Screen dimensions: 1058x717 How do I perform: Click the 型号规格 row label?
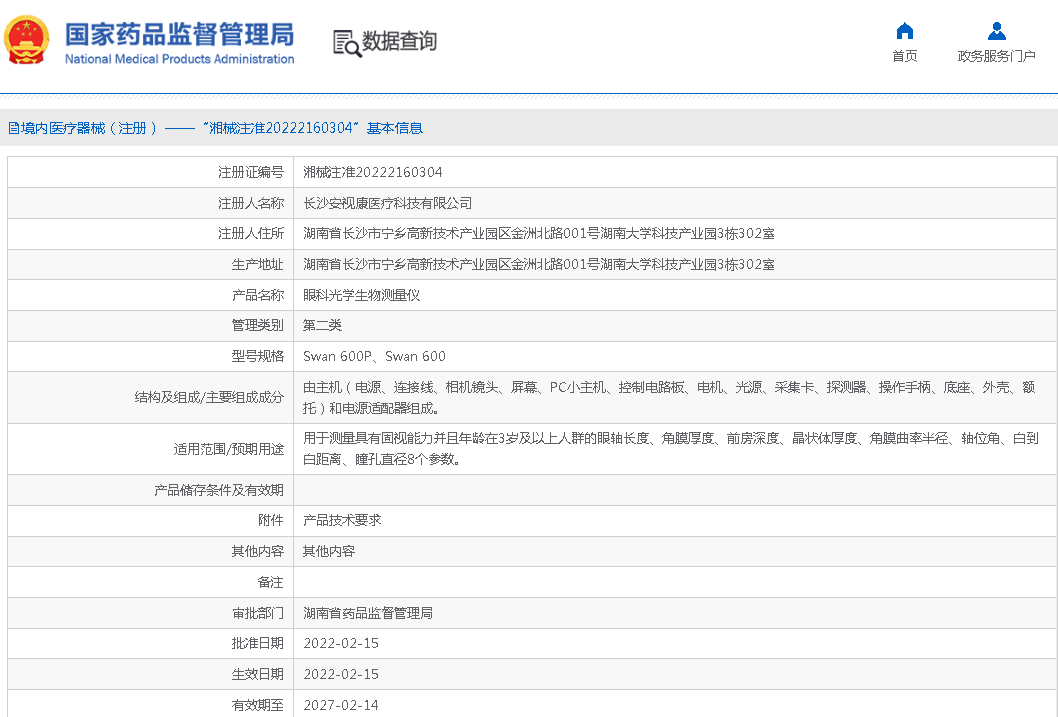[258, 356]
